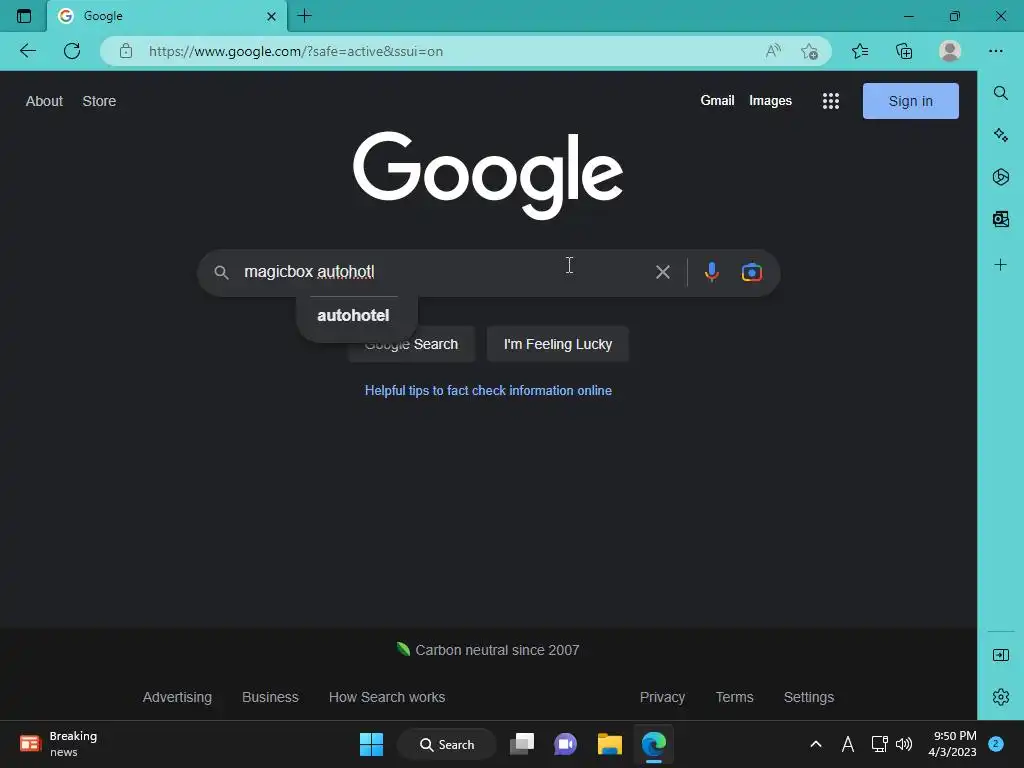Image resolution: width=1024 pixels, height=768 pixels.
Task: View site information lock icon
Action: coord(126,51)
